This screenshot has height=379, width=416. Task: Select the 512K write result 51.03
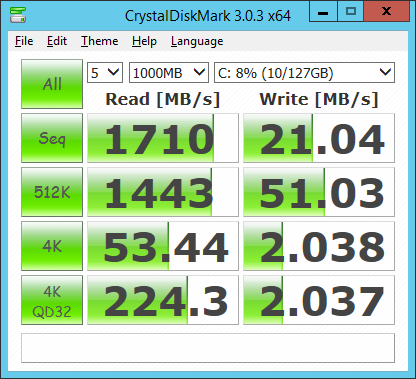point(319,192)
